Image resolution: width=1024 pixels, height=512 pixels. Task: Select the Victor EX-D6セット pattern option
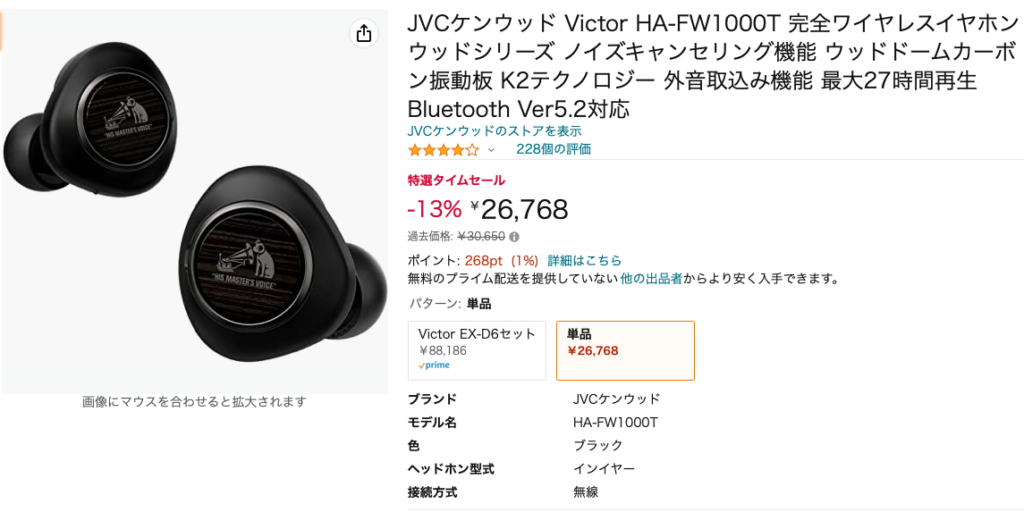pos(477,351)
